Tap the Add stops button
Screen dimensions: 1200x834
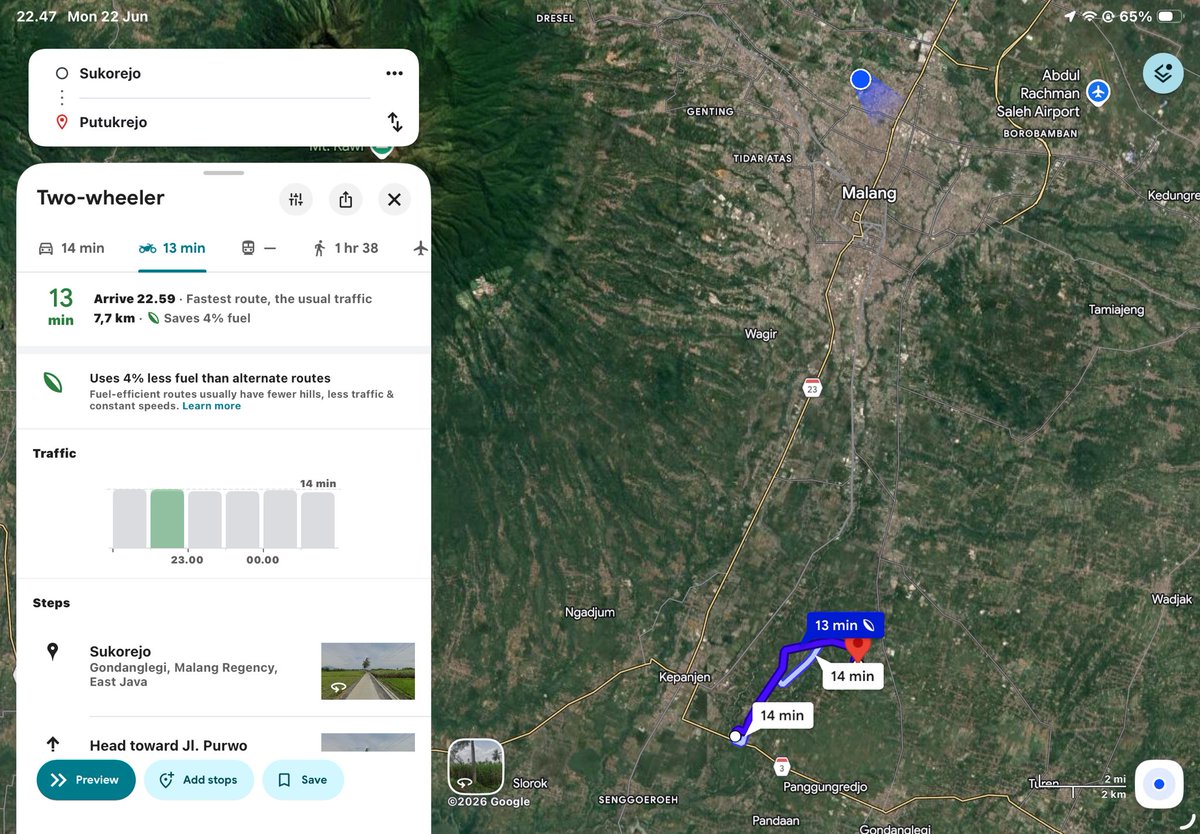pyautogui.click(x=199, y=780)
